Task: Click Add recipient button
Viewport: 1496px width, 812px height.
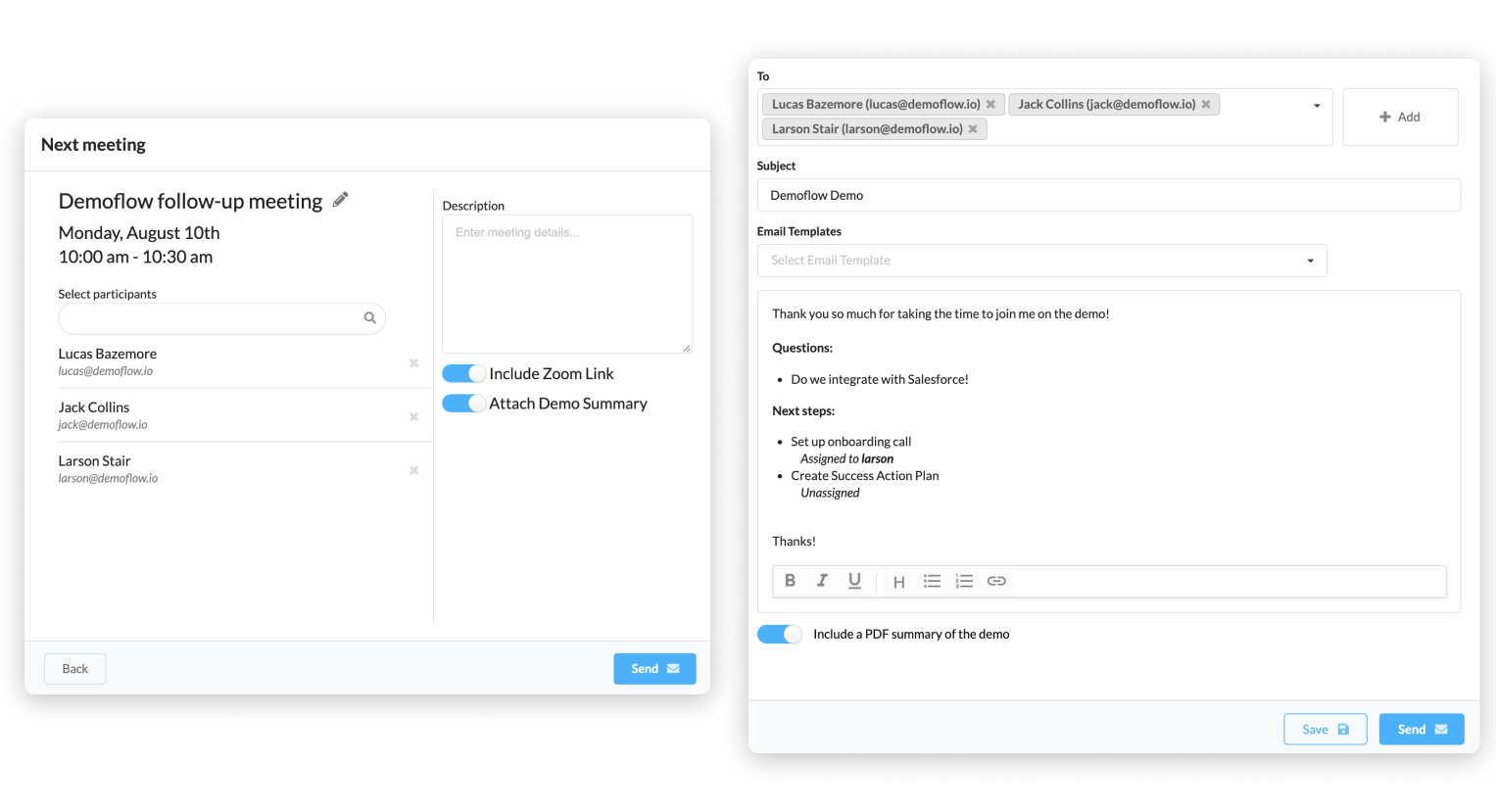Action: tap(1400, 117)
